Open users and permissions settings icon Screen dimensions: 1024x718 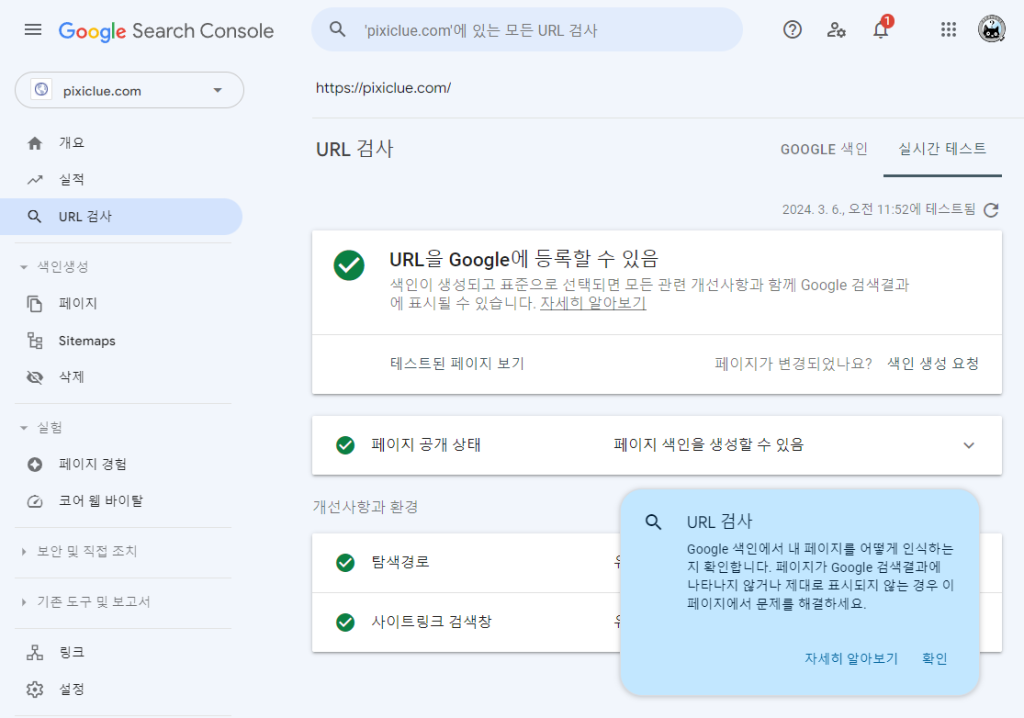[x=836, y=29]
